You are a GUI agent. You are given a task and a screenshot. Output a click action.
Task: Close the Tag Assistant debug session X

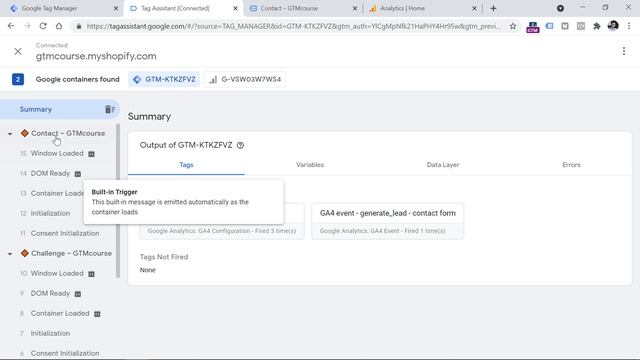(18, 51)
